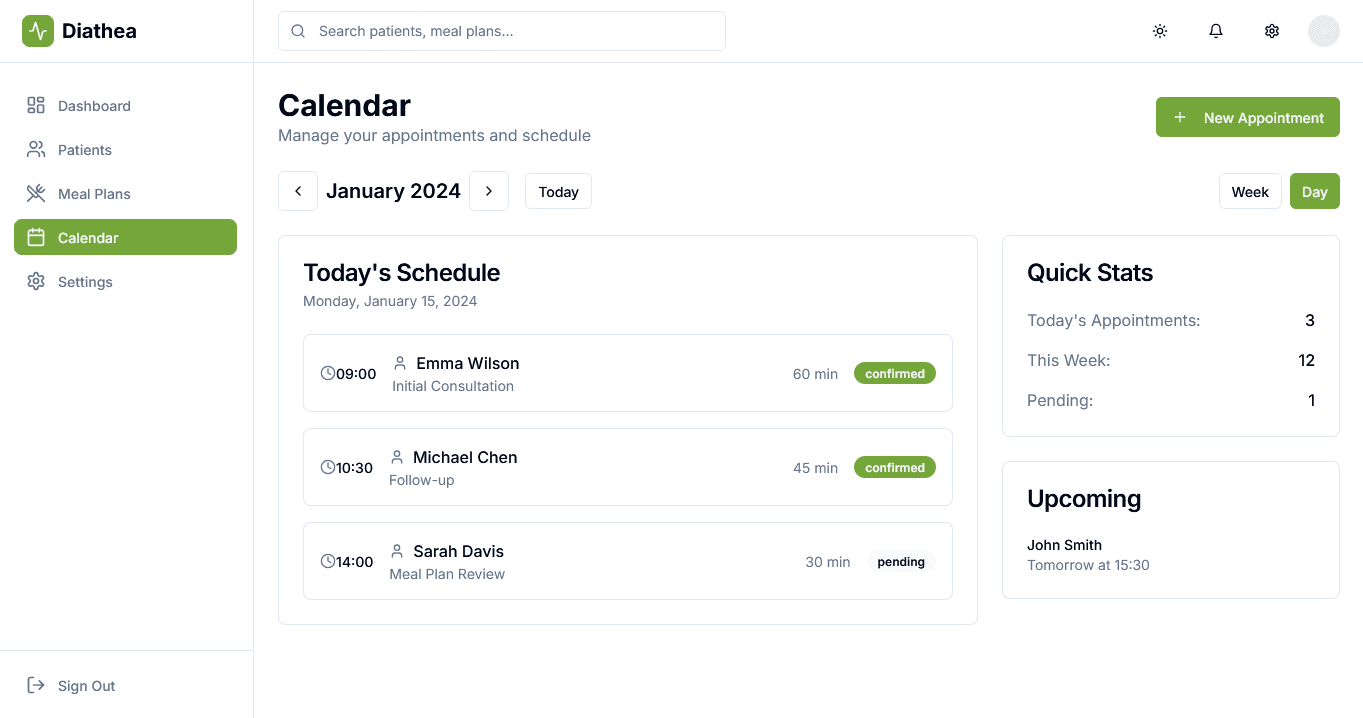Click the search patients input field
The image size is (1363, 718).
pos(501,31)
